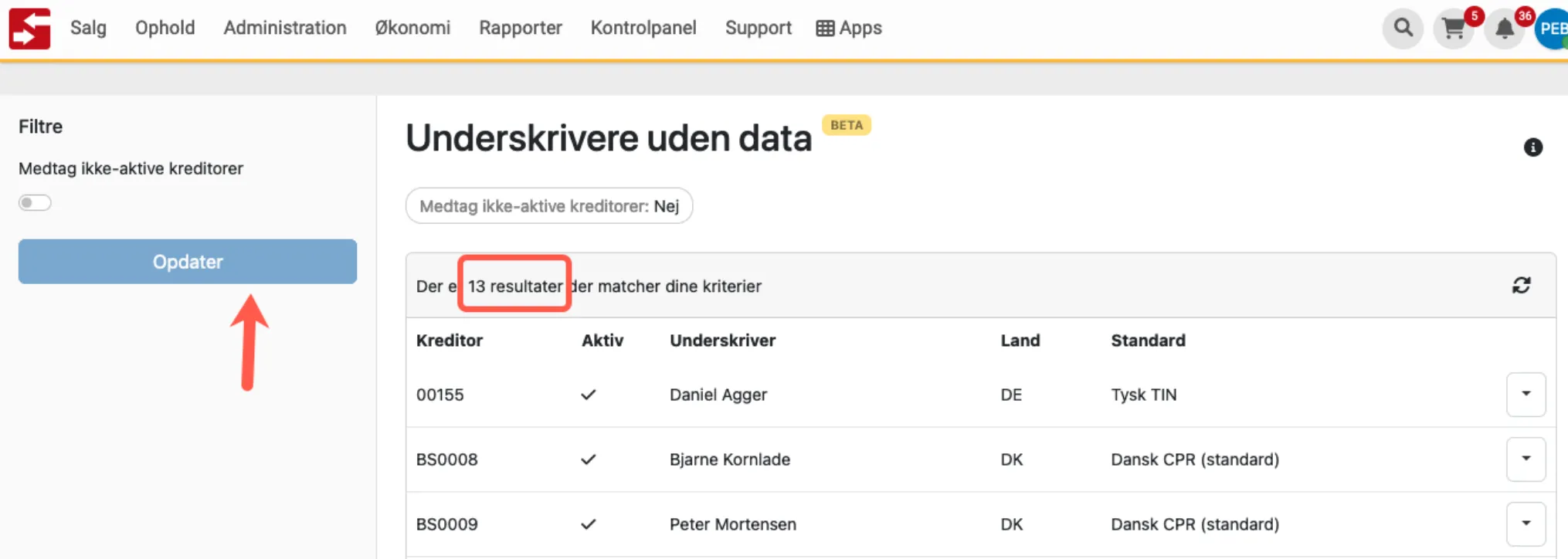Toggle Medtag ikke-aktive kreditorer switch
The height and width of the screenshot is (559, 1568).
(x=35, y=202)
